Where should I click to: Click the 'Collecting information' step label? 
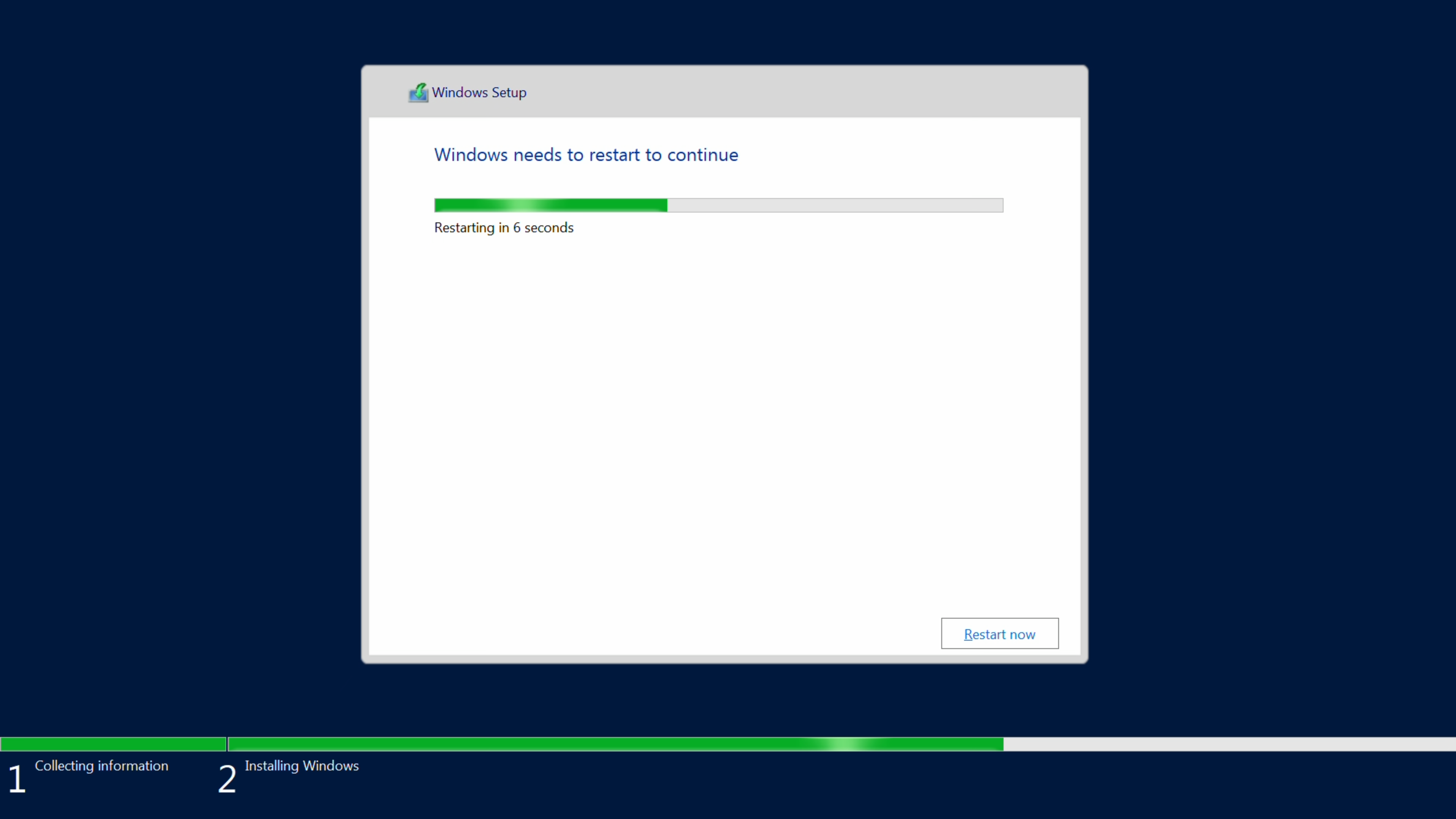pos(102,766)
